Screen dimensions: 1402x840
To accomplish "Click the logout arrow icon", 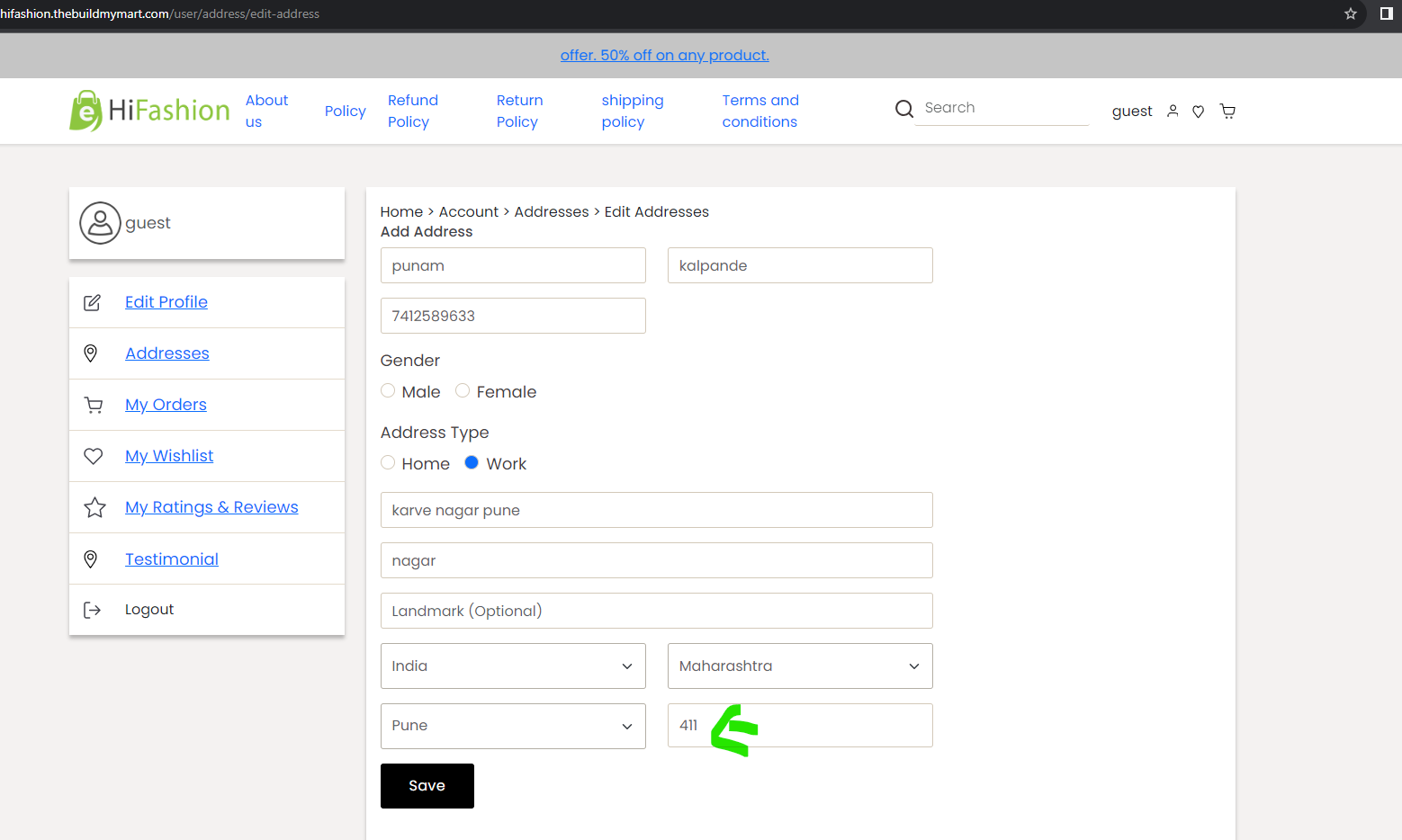I will (x=92, y=611).
